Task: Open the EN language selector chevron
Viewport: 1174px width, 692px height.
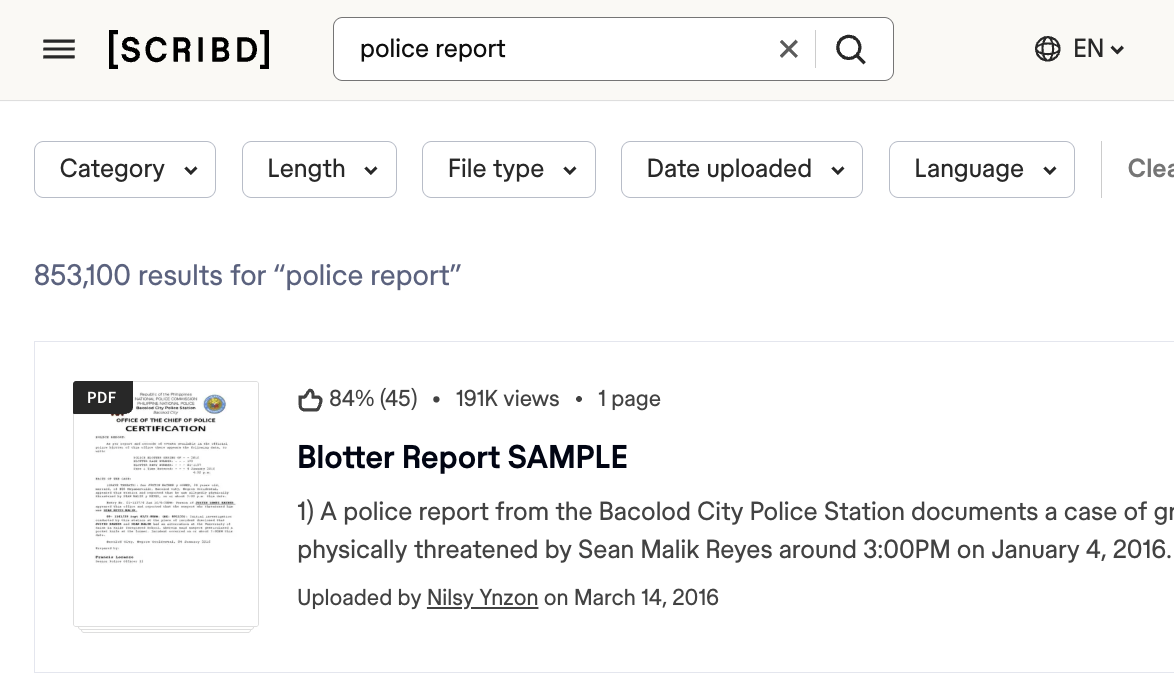Action: tap(1117, 48)
